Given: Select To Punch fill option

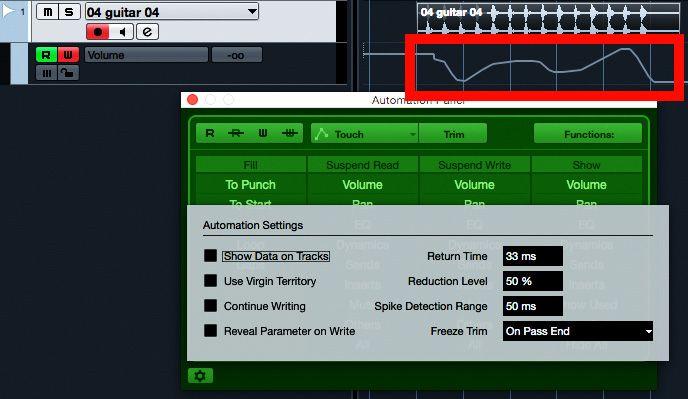Looking at the screenshot, I should click(x=251, y=185).
